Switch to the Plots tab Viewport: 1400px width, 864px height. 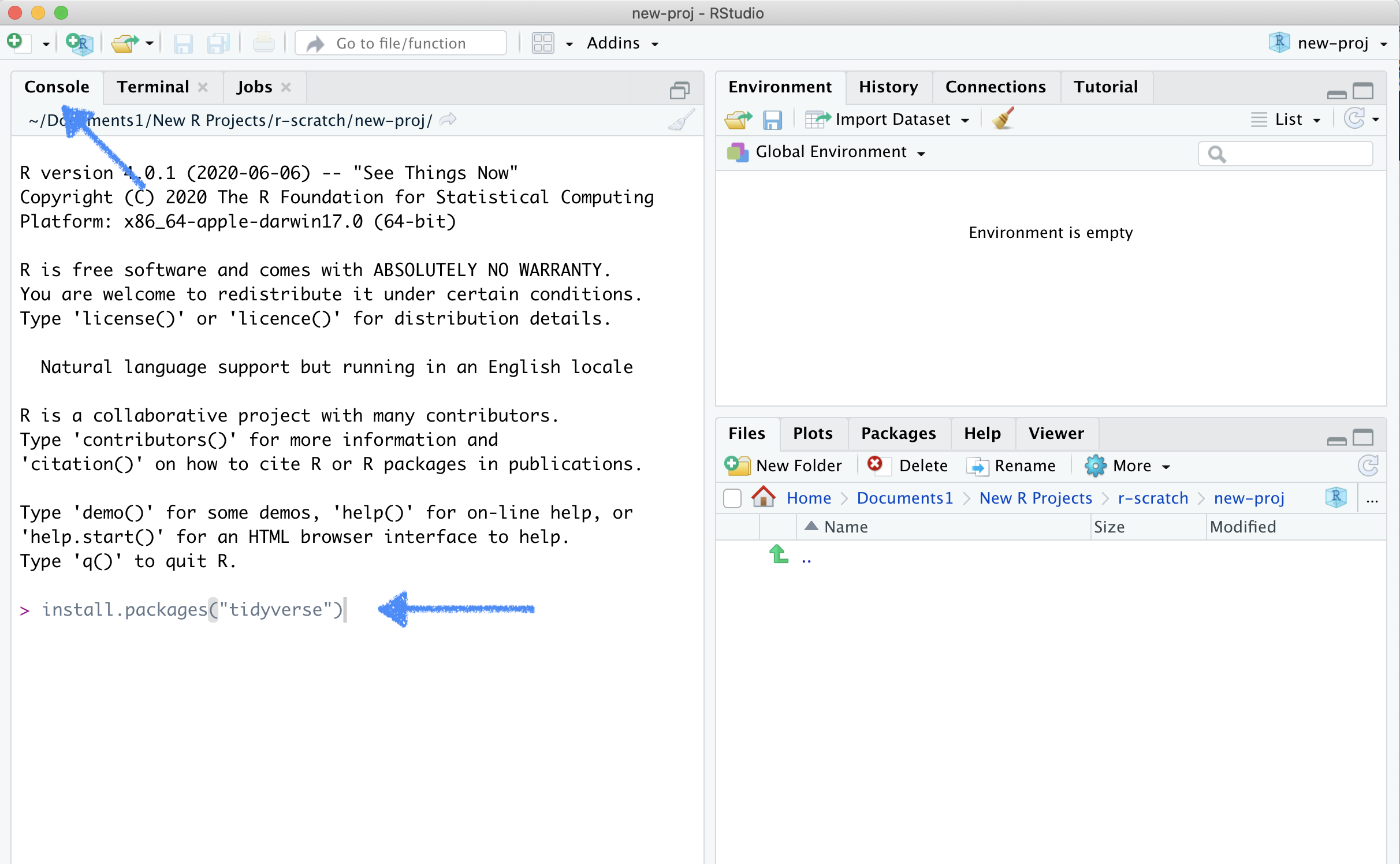(x=813, y=434)
